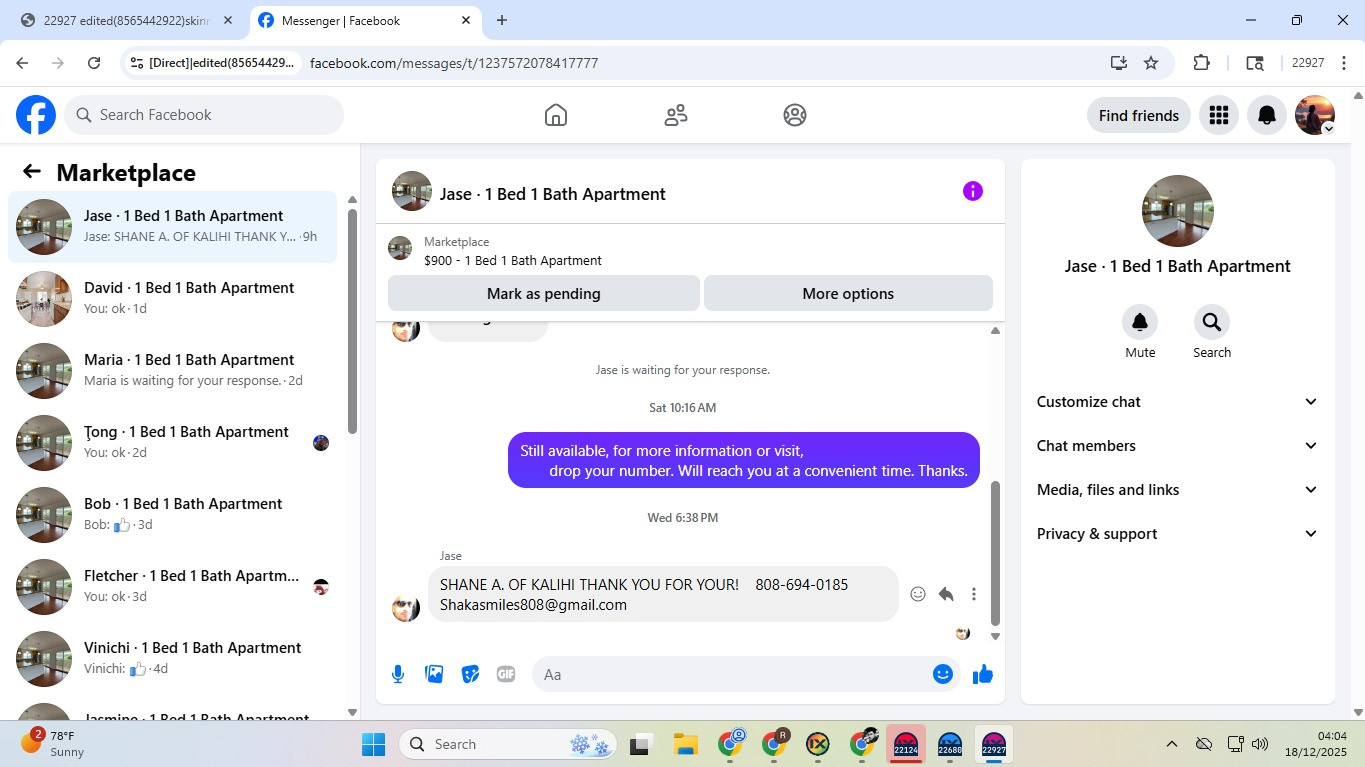This screenshot has height=767, width=1365.
Task: Click the back arrow beside Marketplace
Action: tap(32, 172)
